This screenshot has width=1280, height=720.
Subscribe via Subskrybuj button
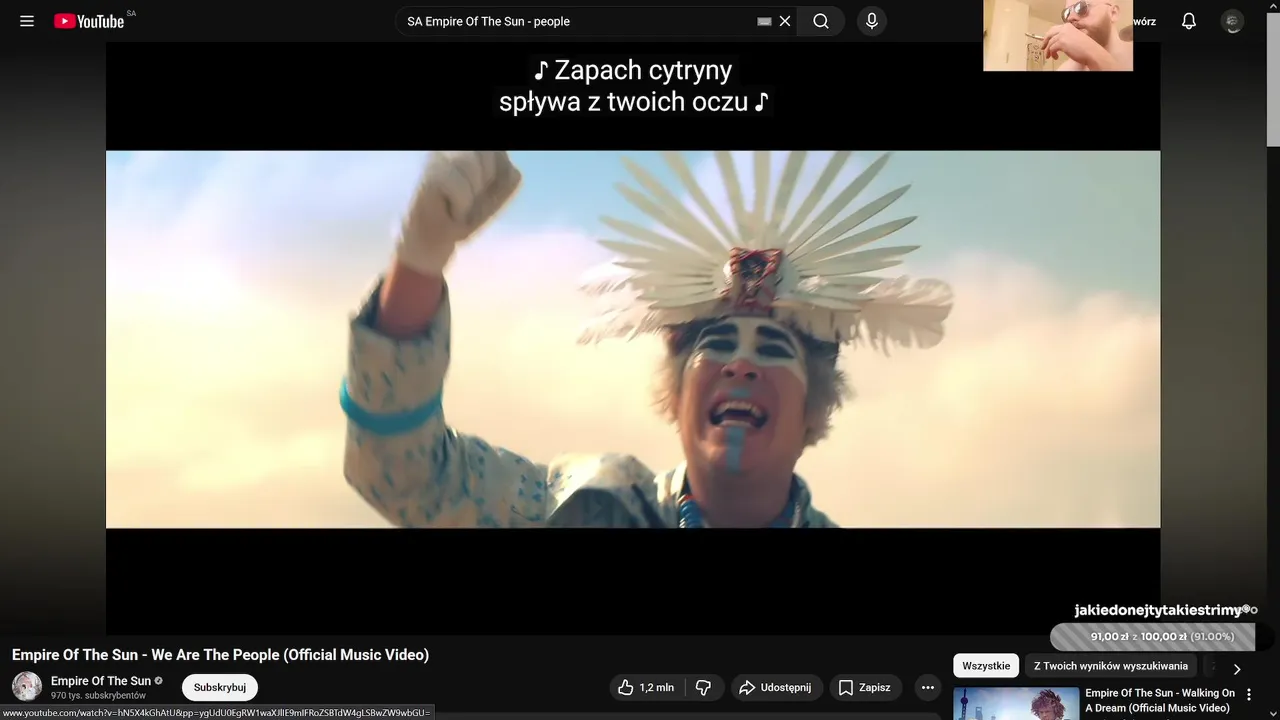coord(220,688)
